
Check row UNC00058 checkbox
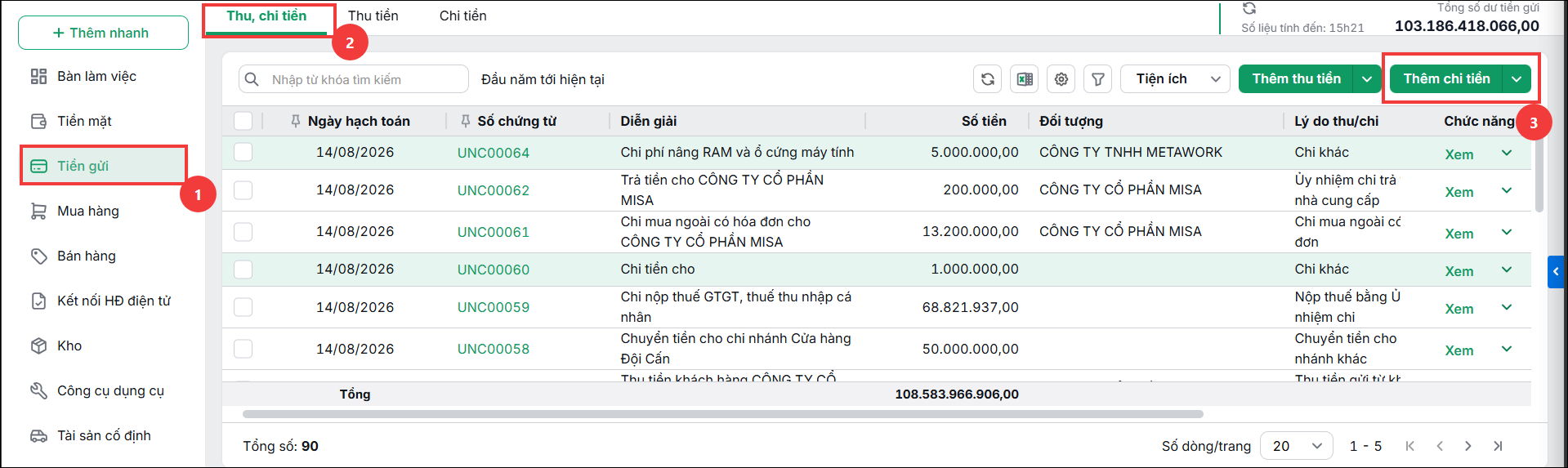(243, 349)
